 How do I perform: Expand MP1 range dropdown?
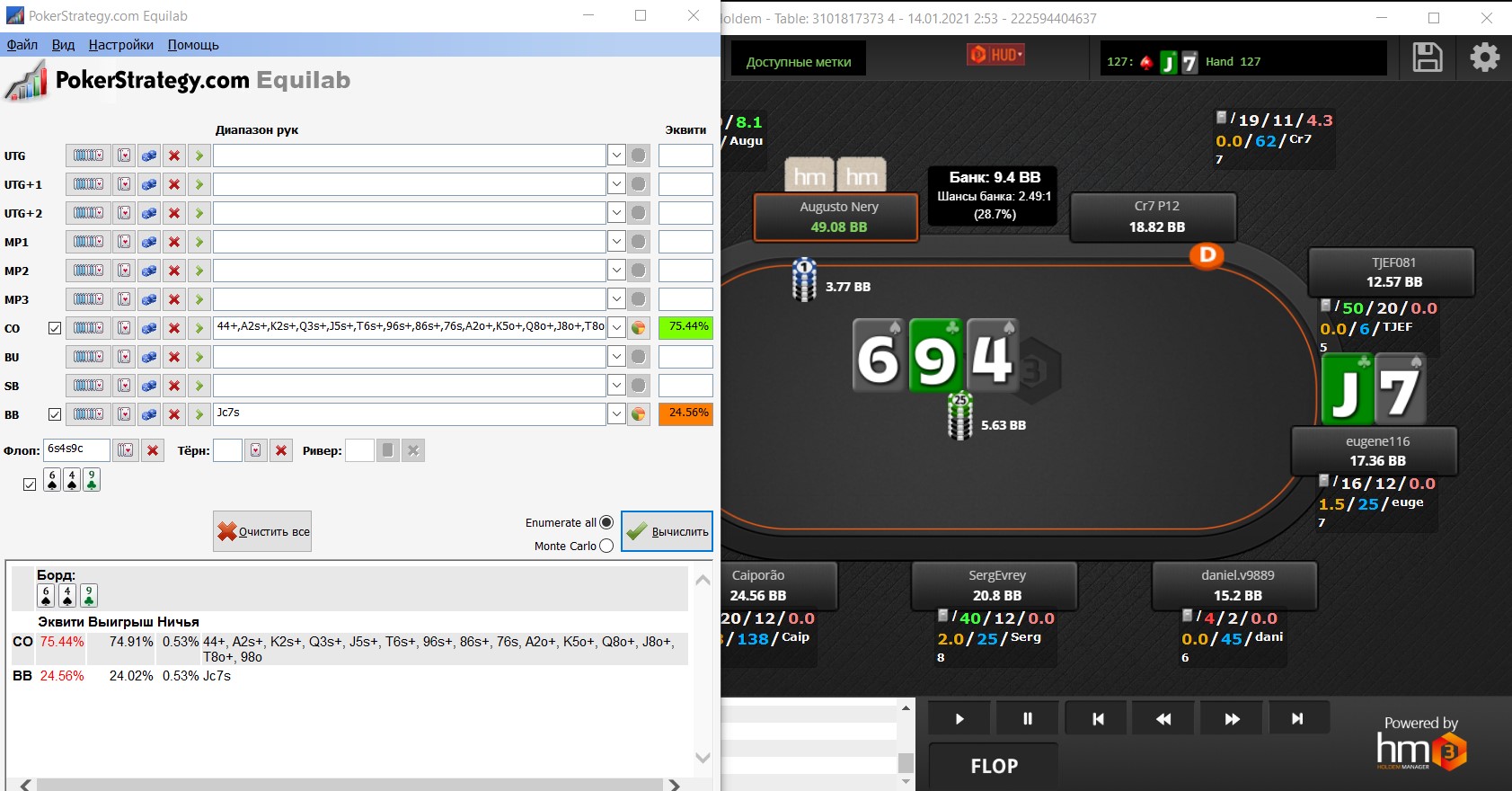pyautogui.click(x=616, y=242)
